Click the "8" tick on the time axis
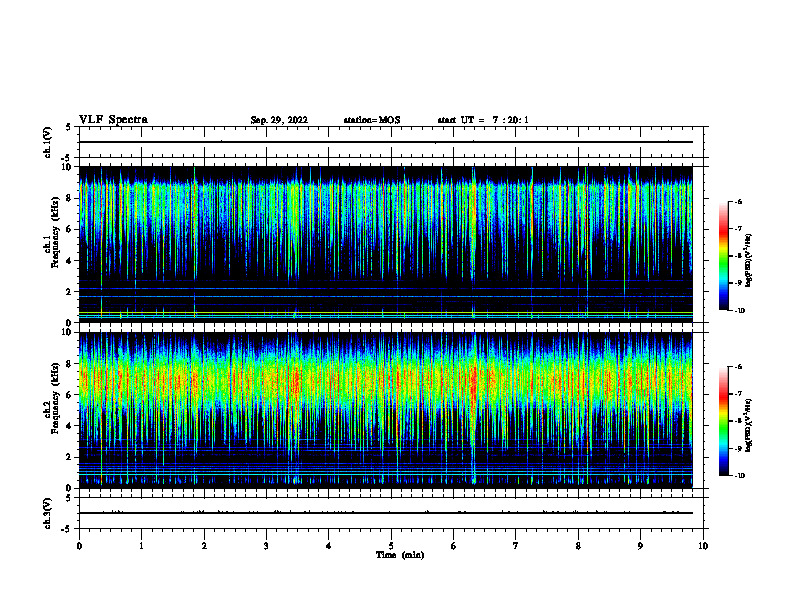The height and width of the screenshot is (612, 792). point(578,546)
